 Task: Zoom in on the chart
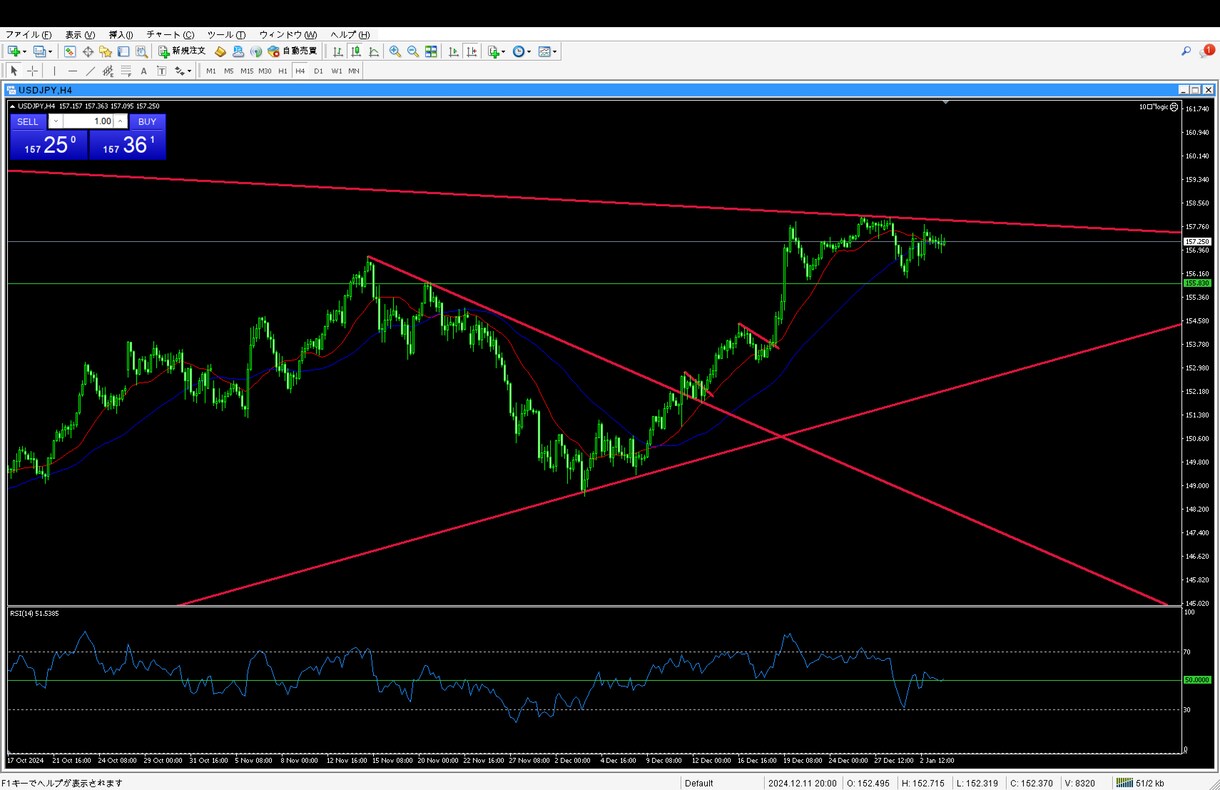(395, 51)
